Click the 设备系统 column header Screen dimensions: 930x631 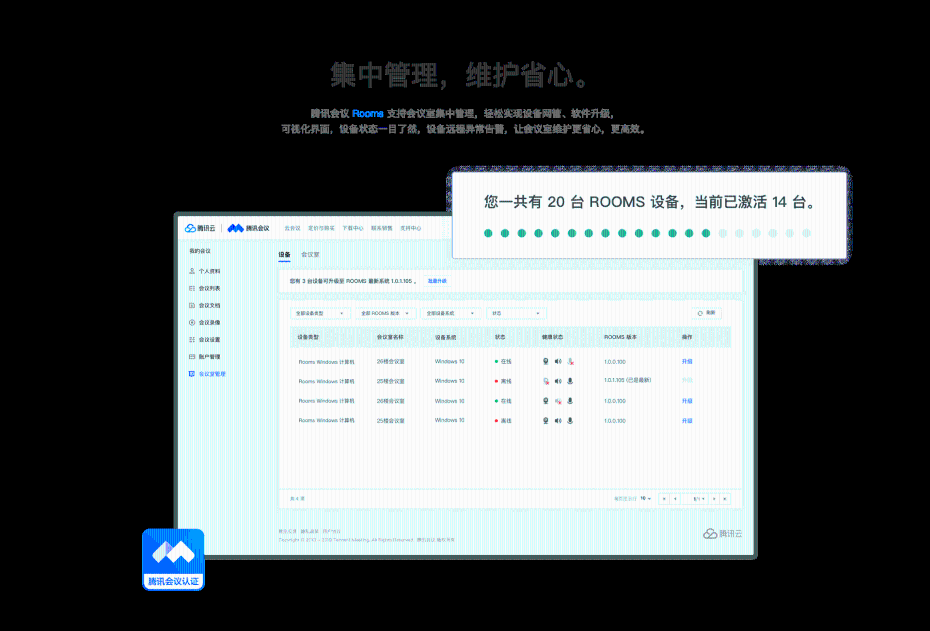[445, 337]
